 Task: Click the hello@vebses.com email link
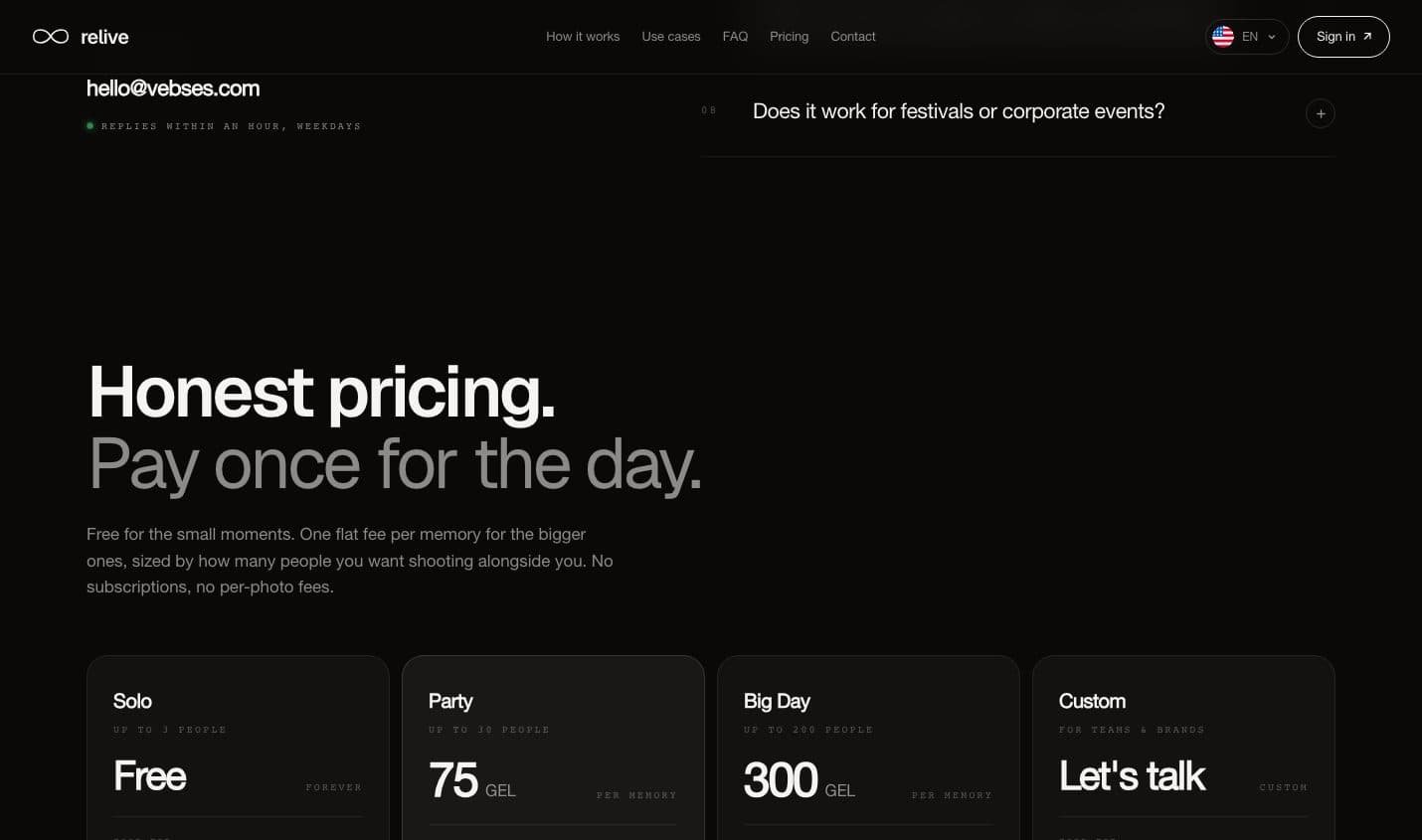pyautogui.click(x=173, y=88)
